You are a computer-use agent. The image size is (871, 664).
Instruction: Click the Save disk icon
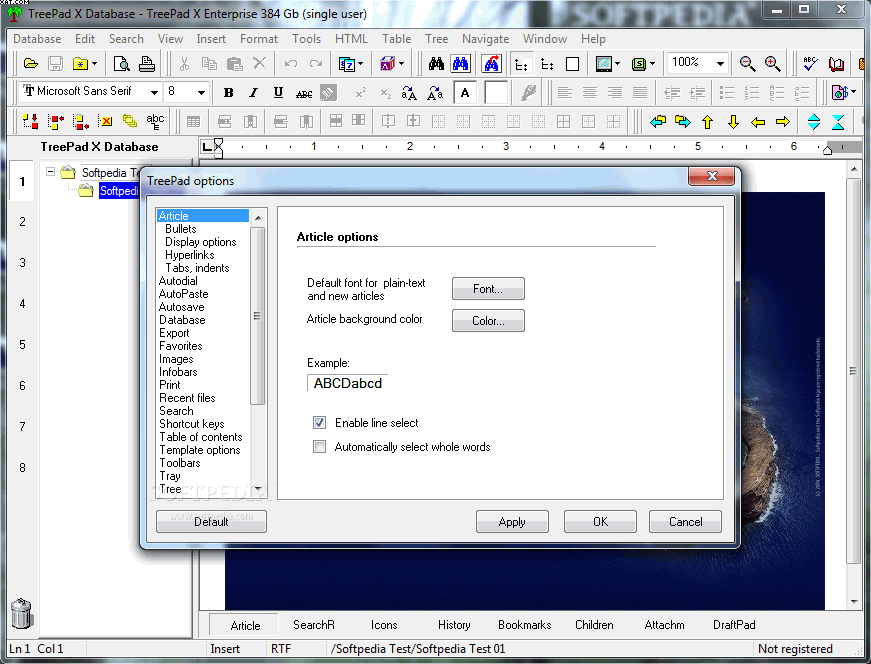(55, 64)
